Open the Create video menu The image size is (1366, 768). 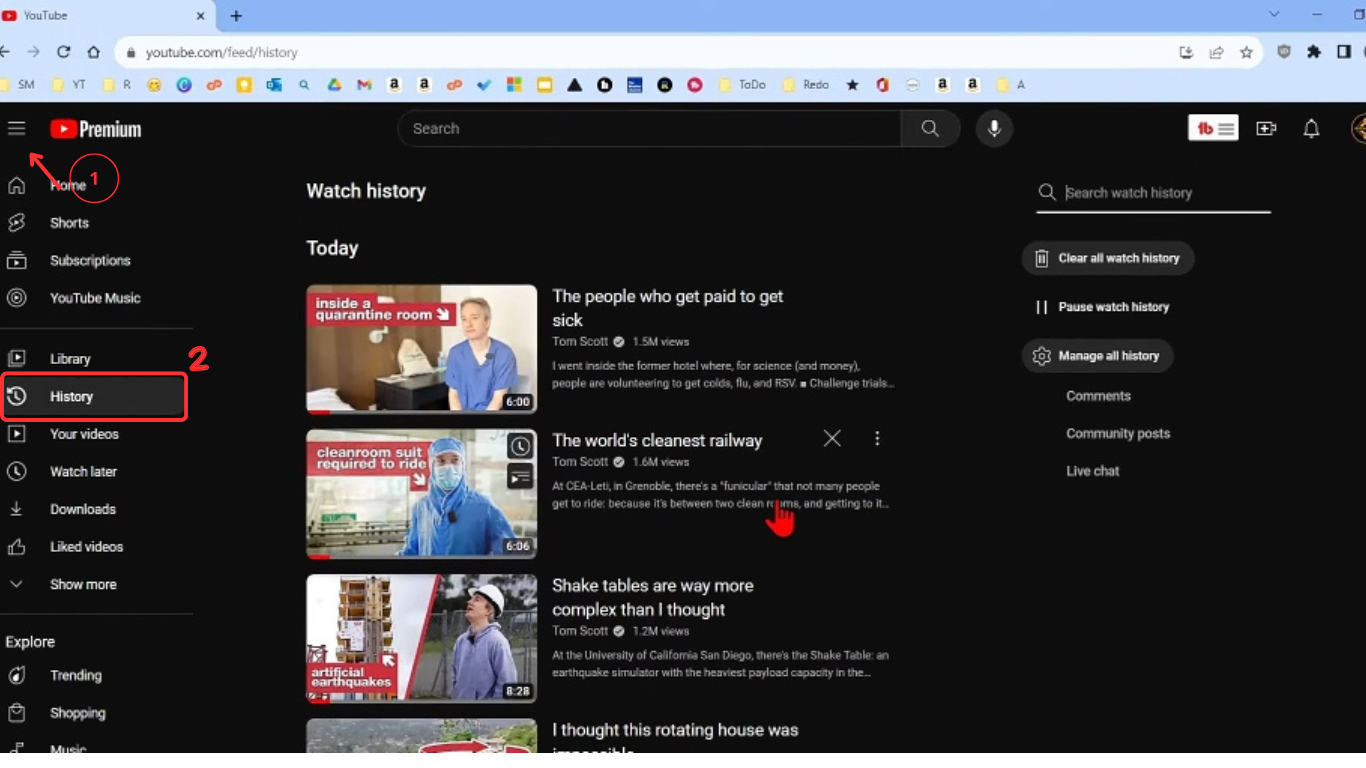point(1266,128)
